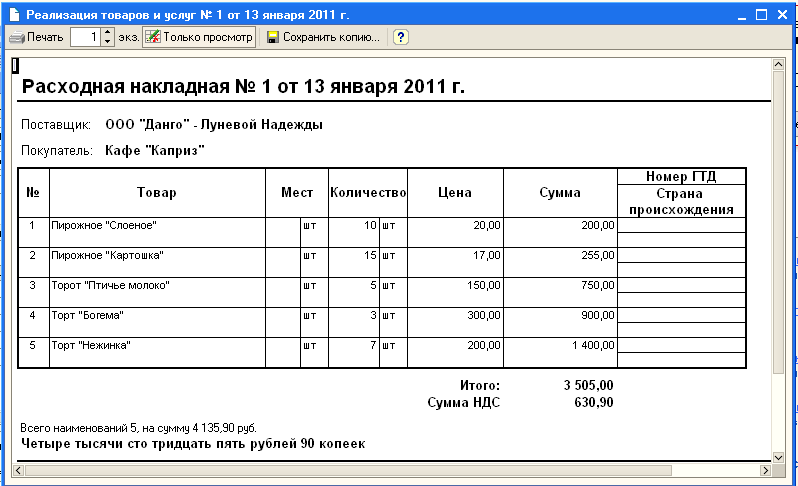798x486 pixels.
Task: Click the Цена column header
Action: [455, 193]
